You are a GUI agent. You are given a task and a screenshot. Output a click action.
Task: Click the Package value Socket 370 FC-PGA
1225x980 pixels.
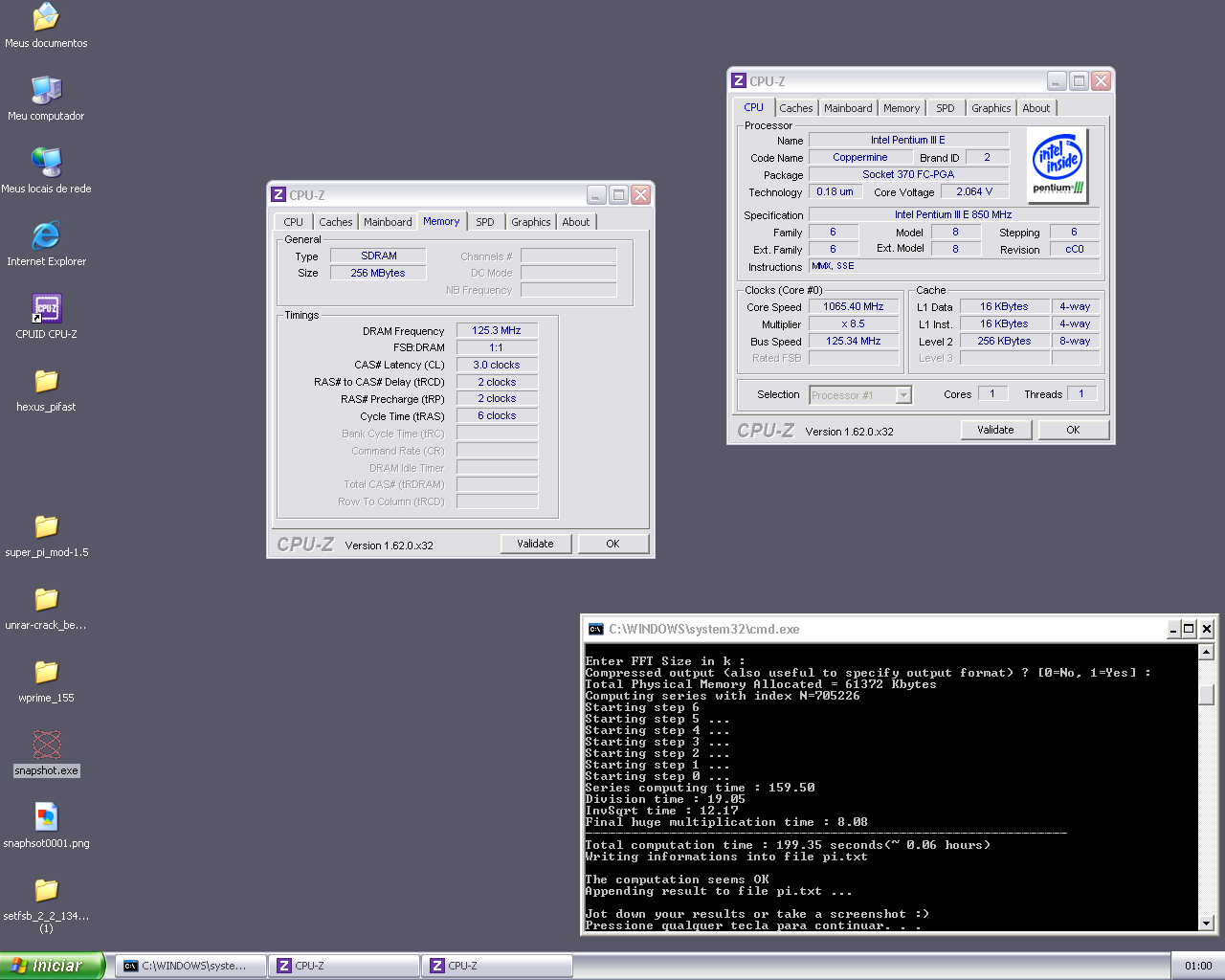click(x=908, y=174)
